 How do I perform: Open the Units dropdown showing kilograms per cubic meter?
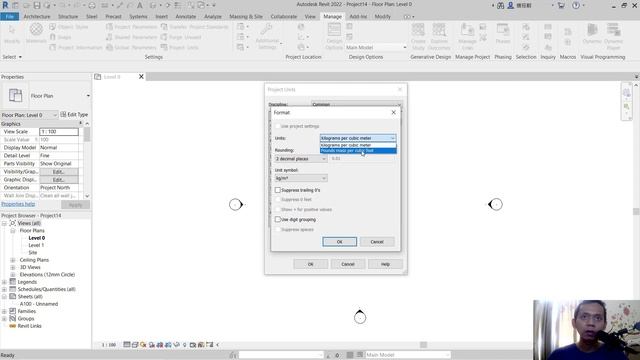coord(358,138)
